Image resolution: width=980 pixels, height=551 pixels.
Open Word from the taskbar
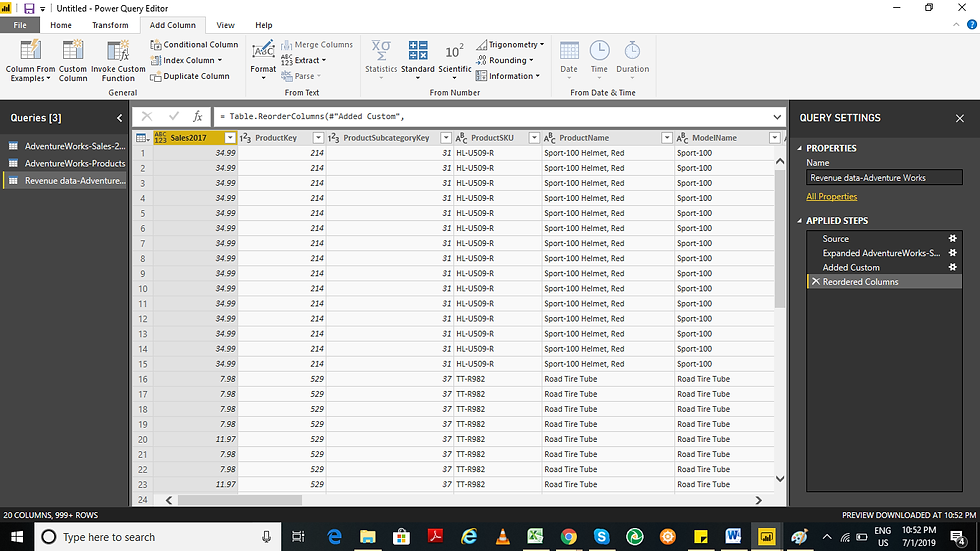[733, 537]
